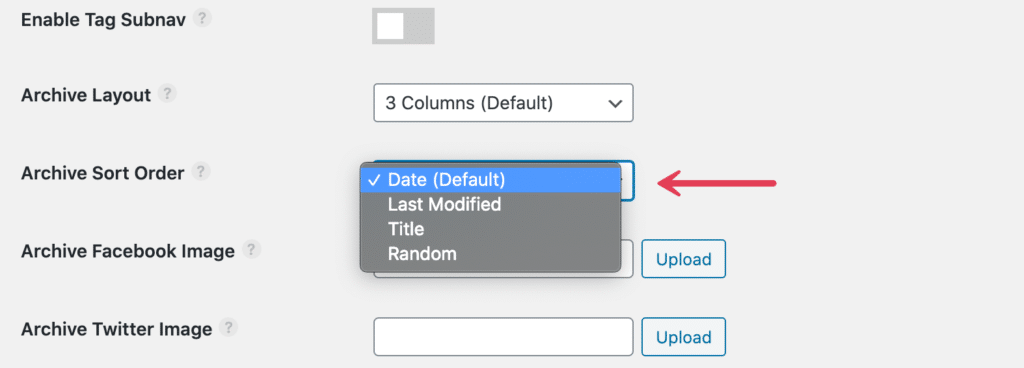Click Upload for Archive Twitter Image
This screenshot has height=368, width=1024.
click(x=683, y=337)
